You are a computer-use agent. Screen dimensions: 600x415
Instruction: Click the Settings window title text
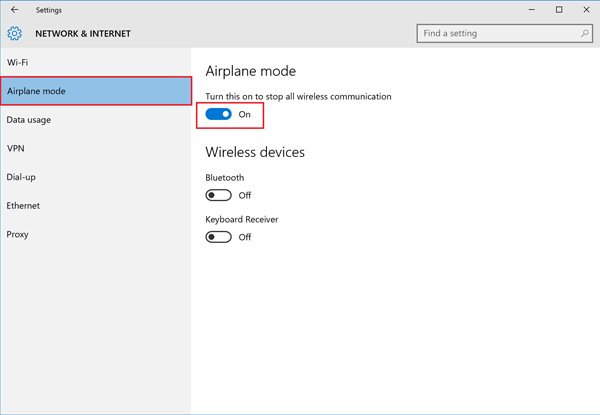[48, 10]
